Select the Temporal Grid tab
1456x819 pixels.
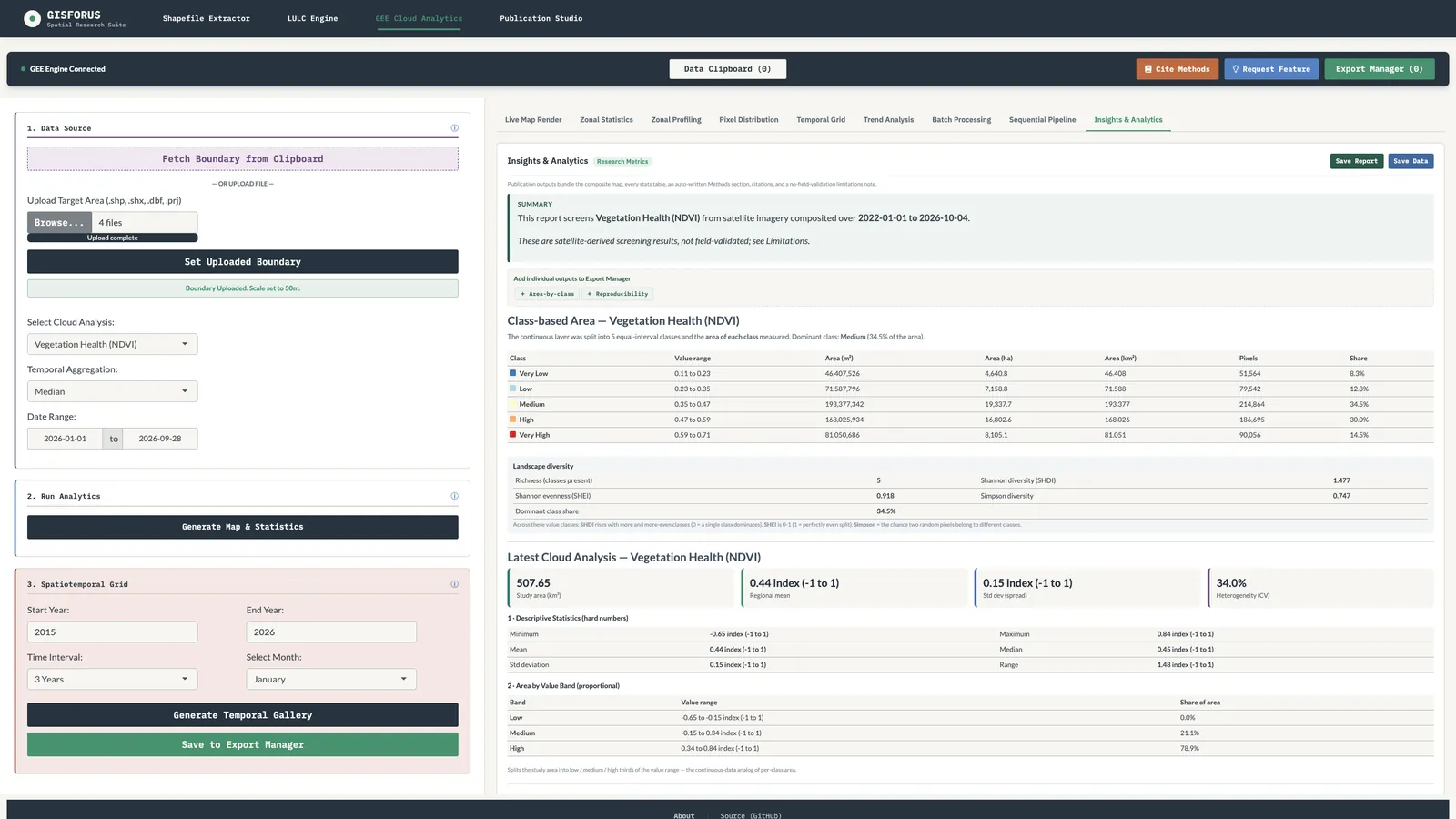[x=821, y=120]
